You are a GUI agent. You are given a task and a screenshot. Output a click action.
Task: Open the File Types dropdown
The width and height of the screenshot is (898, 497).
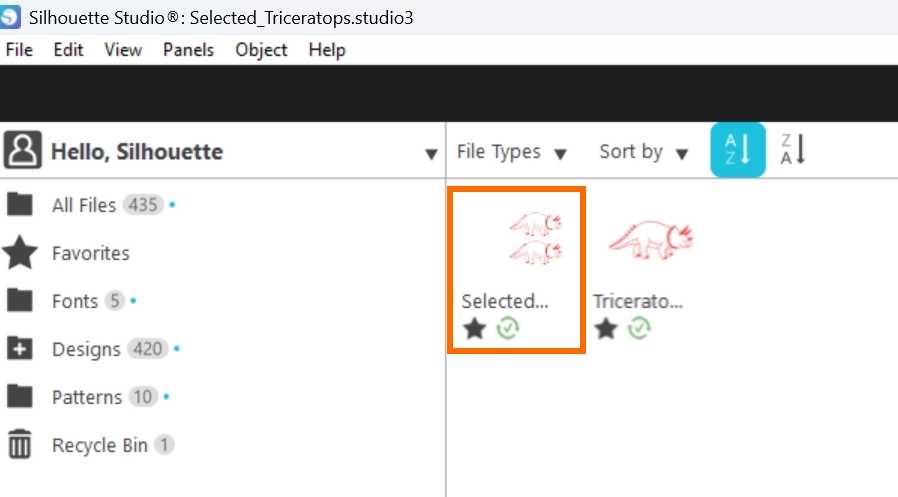(512, 152)
